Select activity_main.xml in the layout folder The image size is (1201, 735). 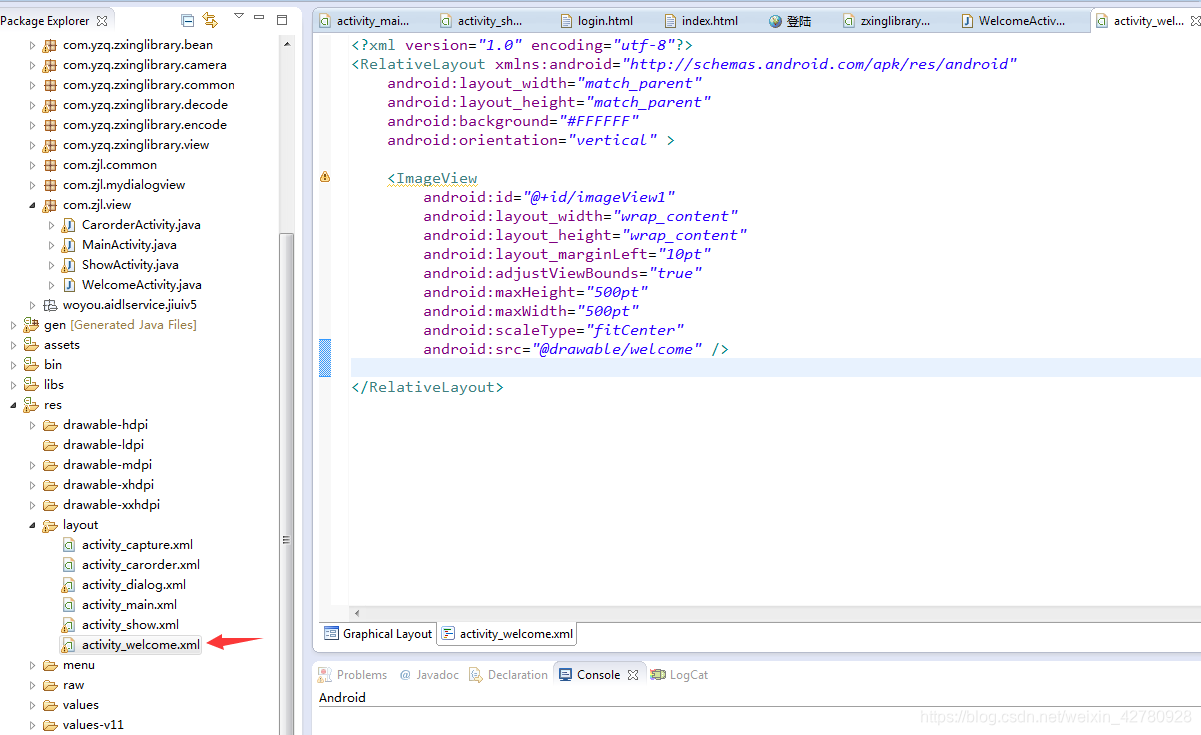coord(129,605)
